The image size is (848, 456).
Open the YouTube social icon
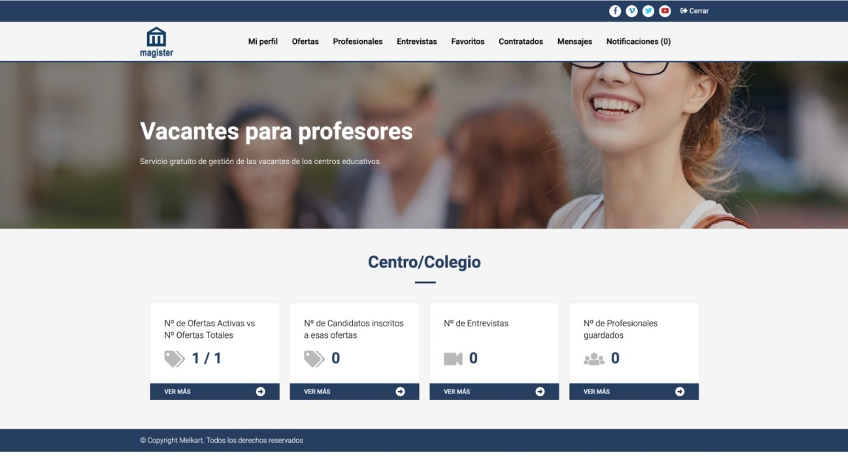665,11
